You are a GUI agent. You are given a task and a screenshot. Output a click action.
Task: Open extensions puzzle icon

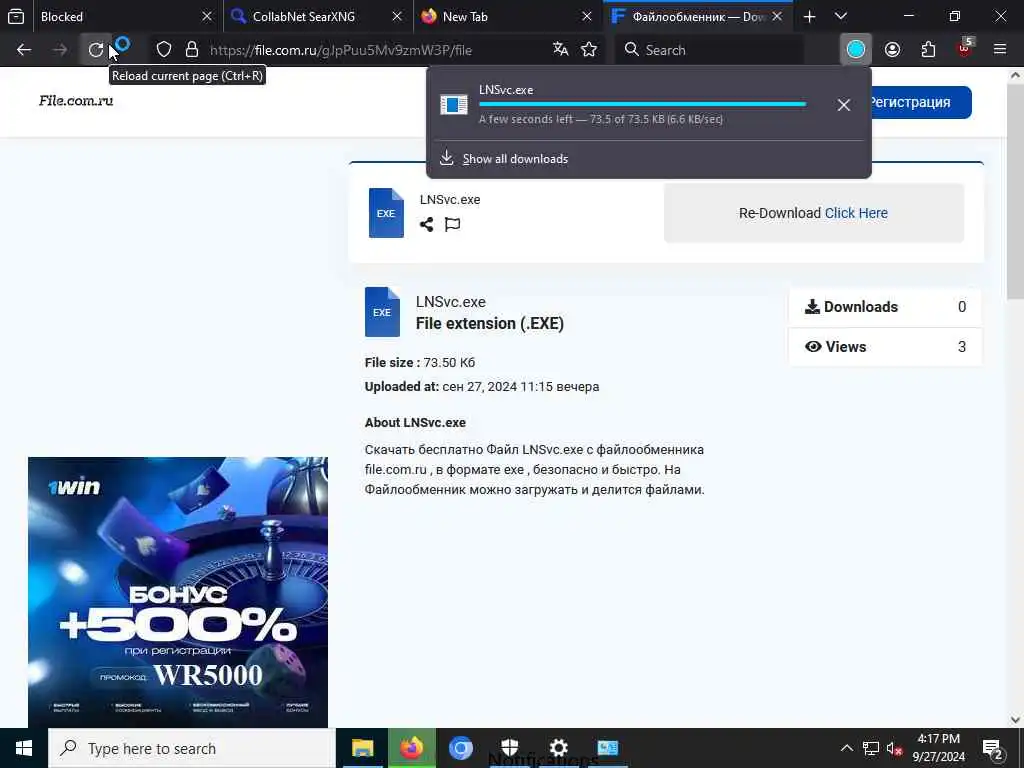click(x=928, y=50)
